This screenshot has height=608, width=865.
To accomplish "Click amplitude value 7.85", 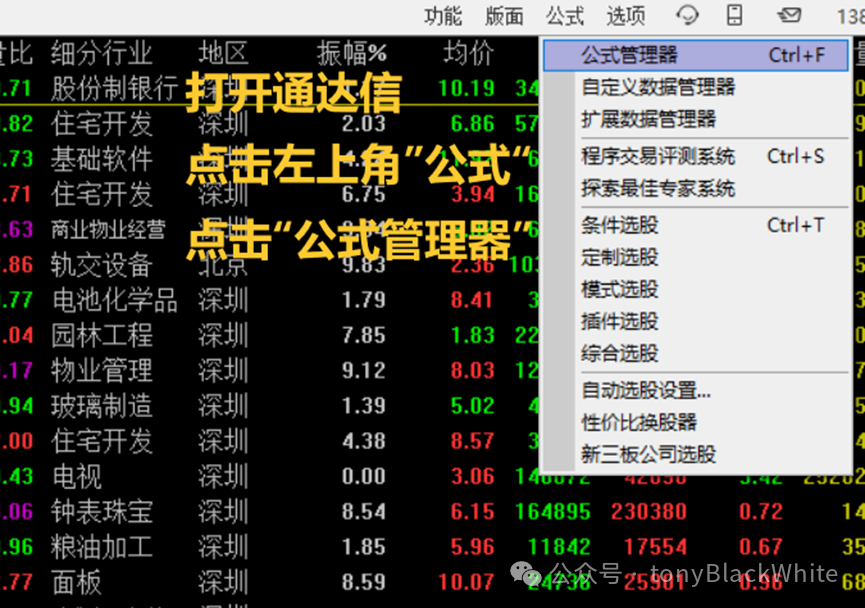I will point(364,335).
